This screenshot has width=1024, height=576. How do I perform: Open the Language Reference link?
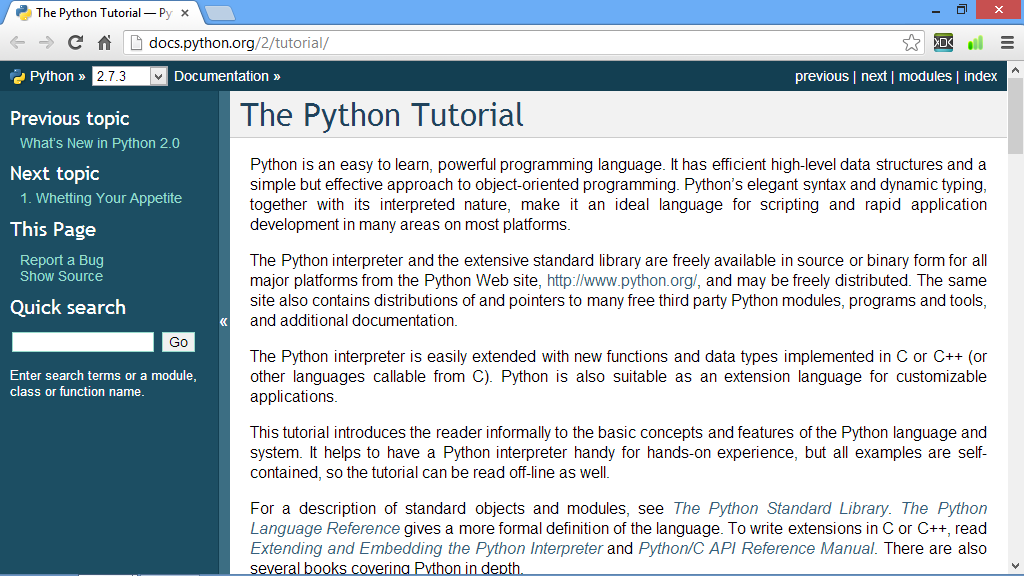click(x=325, y=529)
